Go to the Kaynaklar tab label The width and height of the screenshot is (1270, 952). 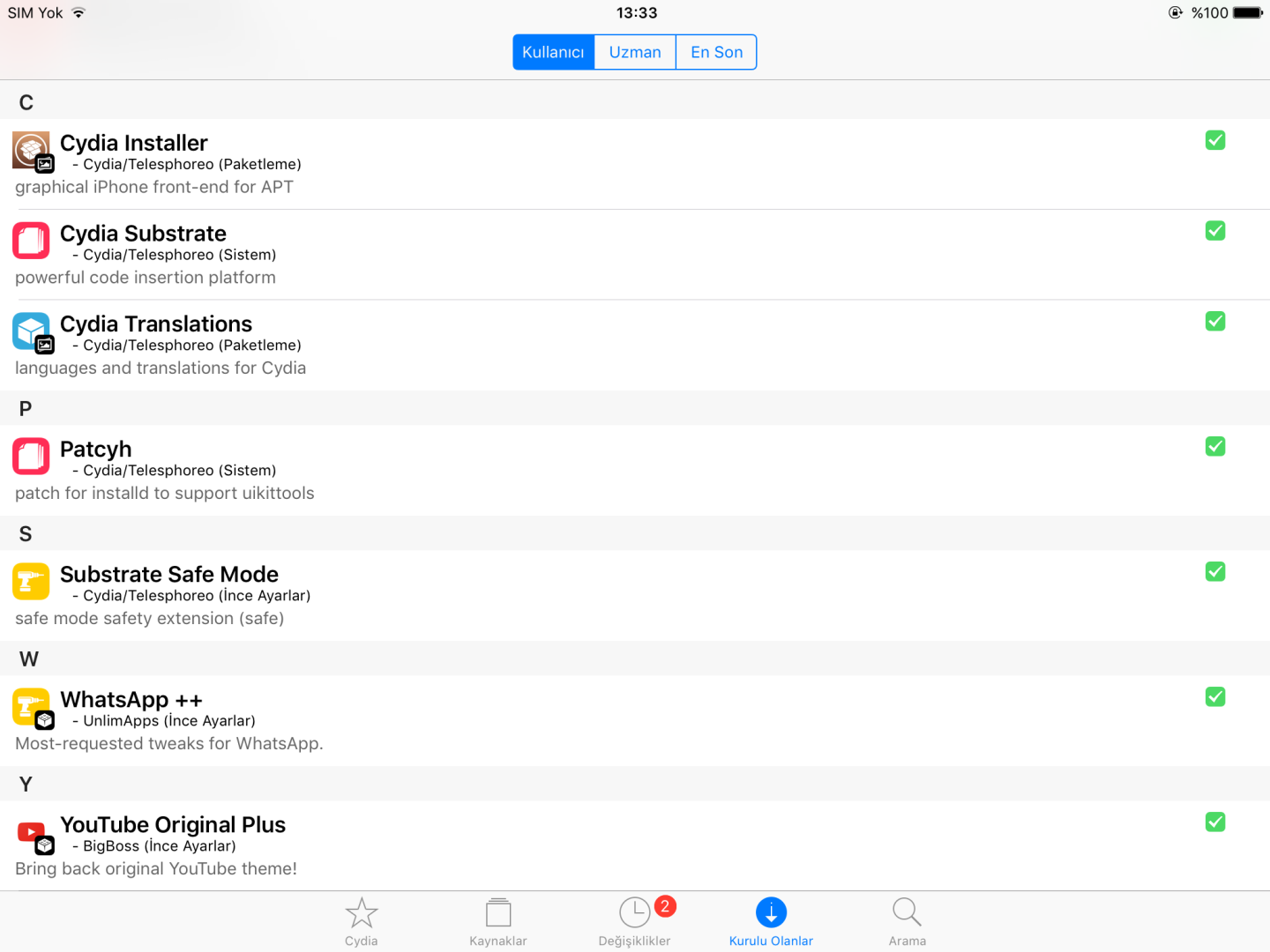[x=498, y=941]
